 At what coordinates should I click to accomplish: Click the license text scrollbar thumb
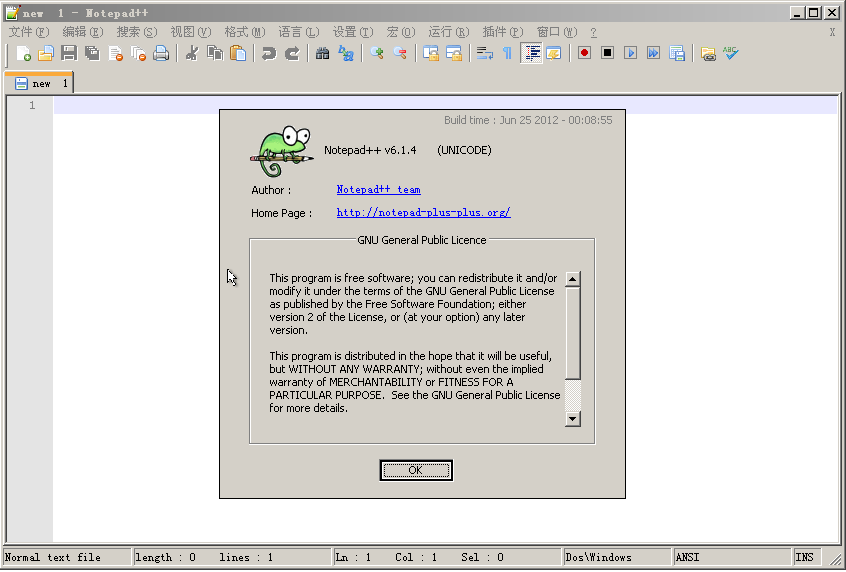coord(572,333)
